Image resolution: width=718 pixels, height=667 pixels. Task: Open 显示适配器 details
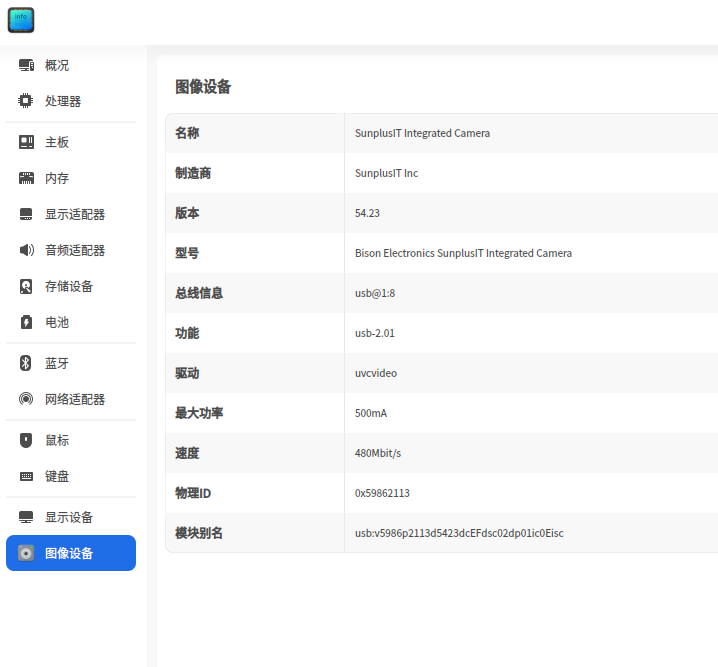click(71, 214)
